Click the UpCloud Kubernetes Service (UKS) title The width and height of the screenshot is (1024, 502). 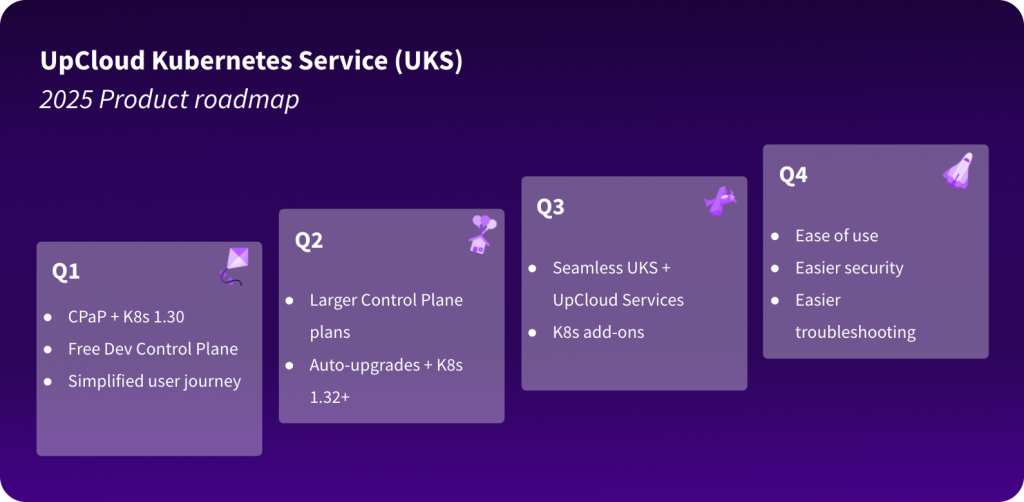point(251,61)
